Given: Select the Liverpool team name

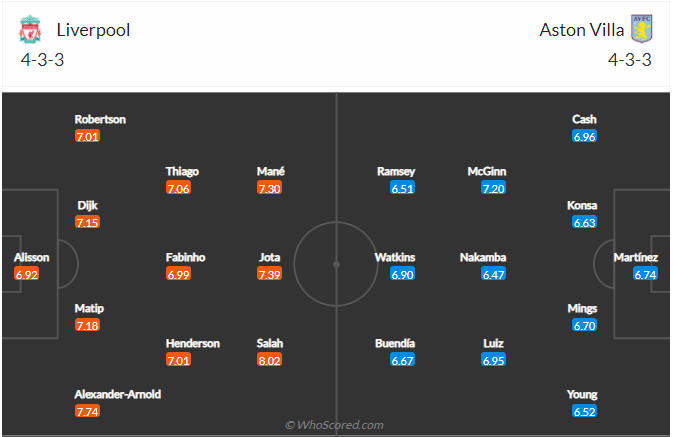Looking at the screenshot, I should coord(93,30).
